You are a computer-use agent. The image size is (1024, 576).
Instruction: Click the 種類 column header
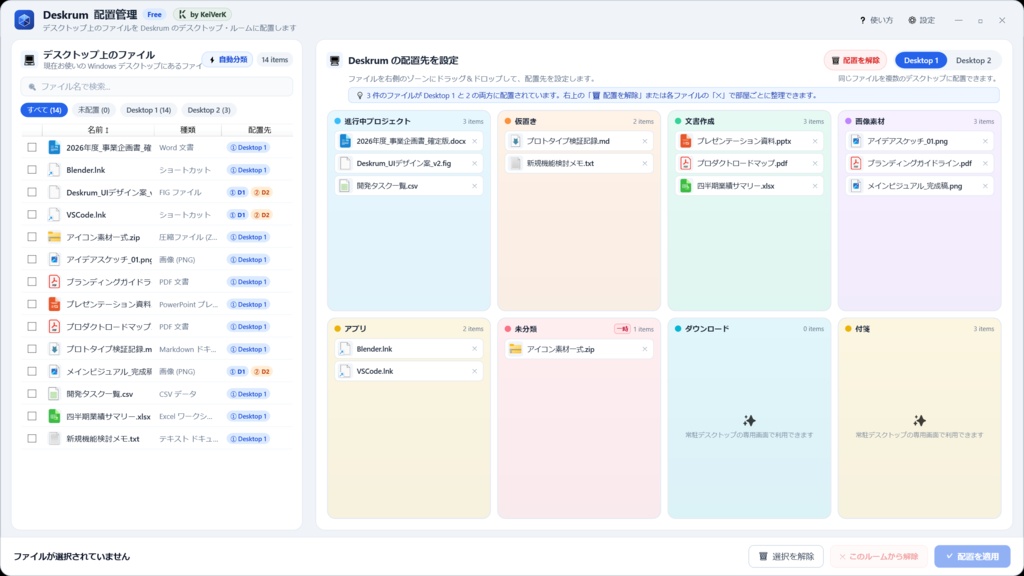pos(187,130)
